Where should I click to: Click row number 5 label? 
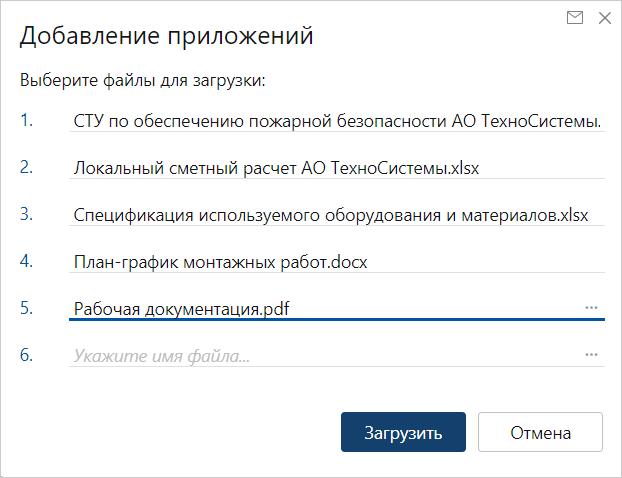(x=27, y=307)
